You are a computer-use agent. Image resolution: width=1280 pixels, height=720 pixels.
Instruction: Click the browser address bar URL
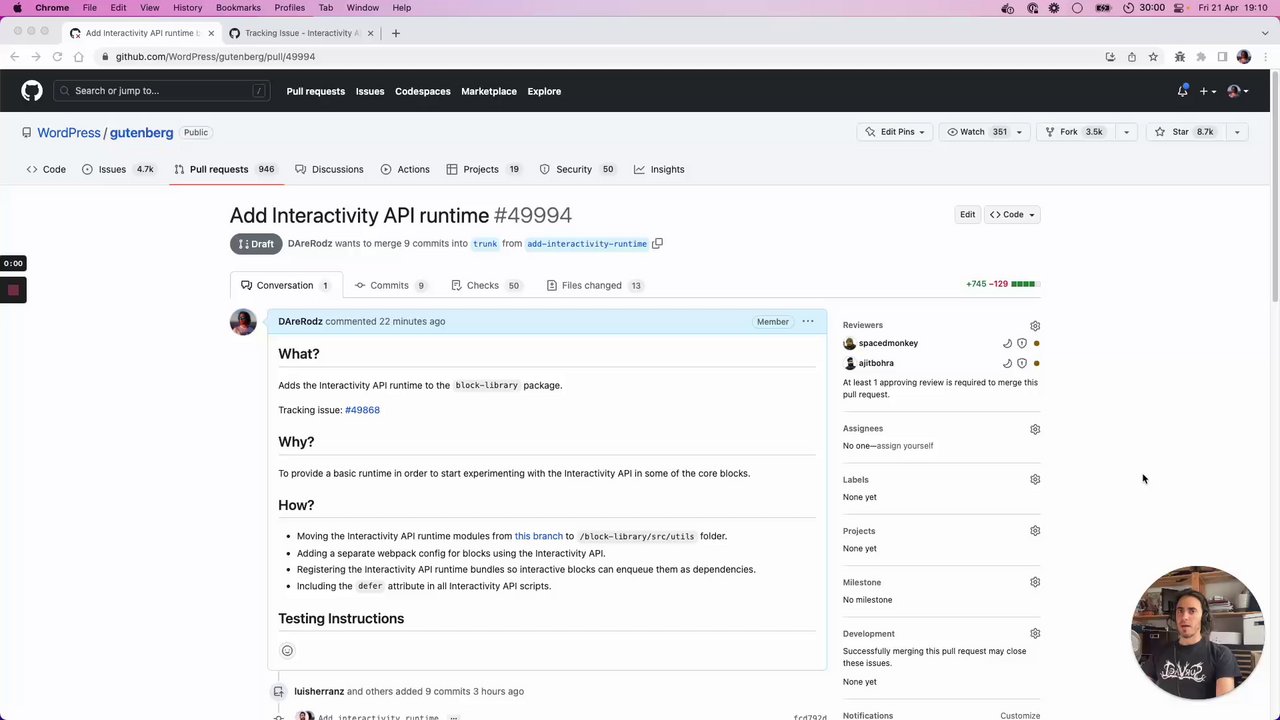(x=215, y=57)
